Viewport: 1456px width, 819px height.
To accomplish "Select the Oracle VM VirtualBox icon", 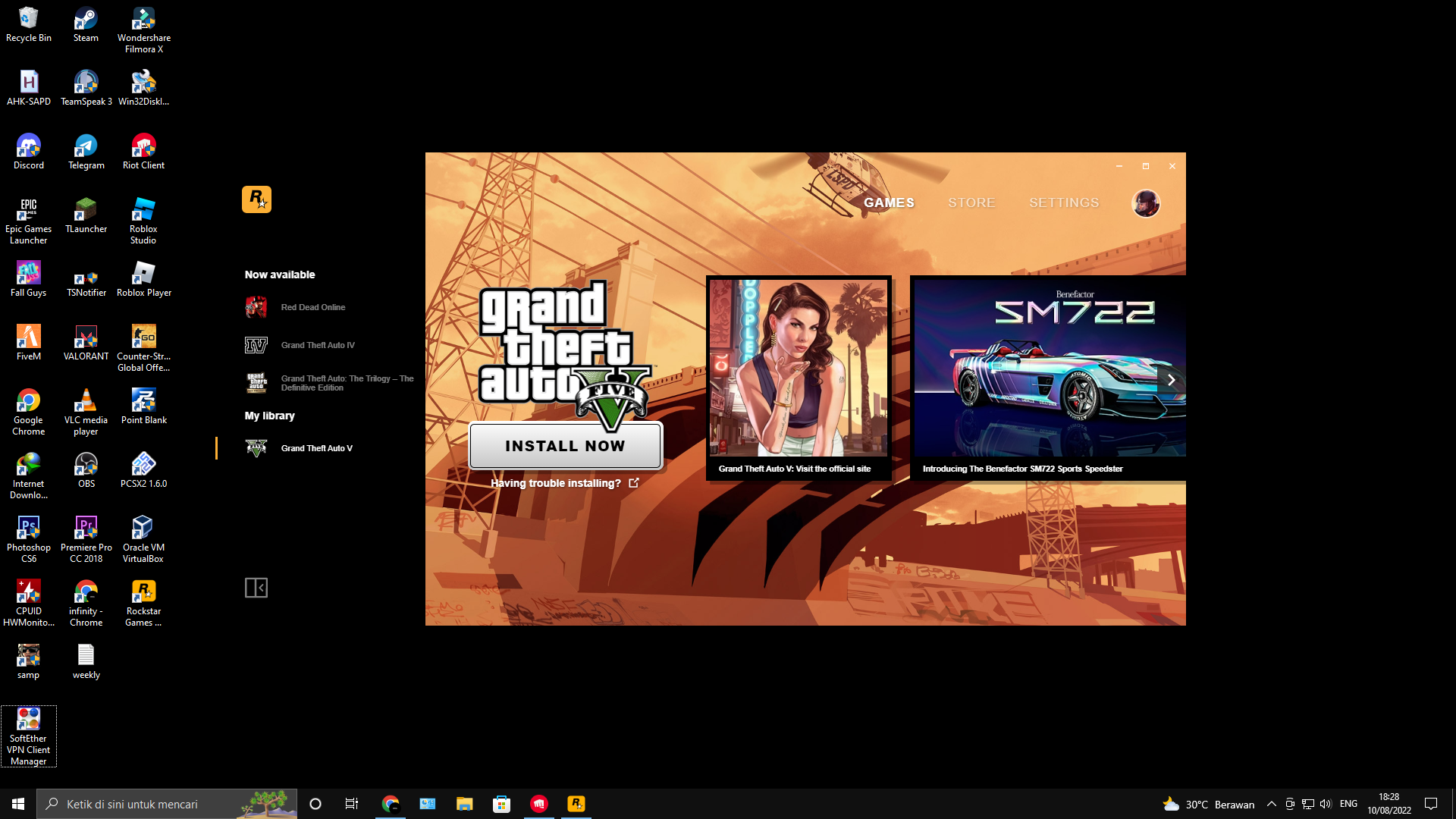I will 144,540.
